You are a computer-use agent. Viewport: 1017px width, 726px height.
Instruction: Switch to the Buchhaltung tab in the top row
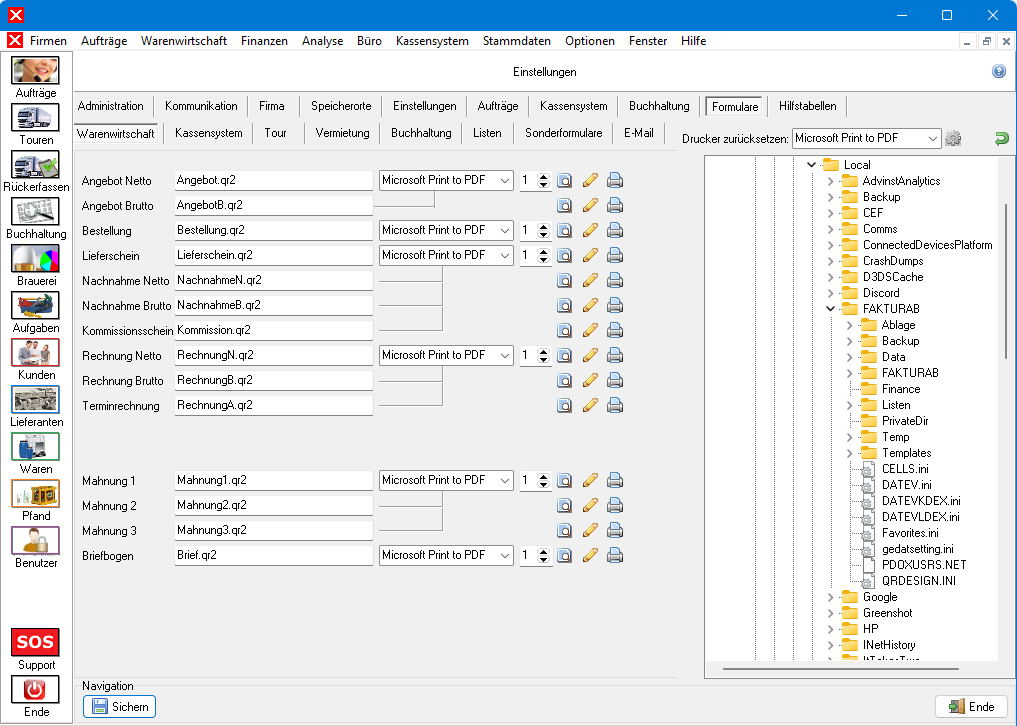659,106
